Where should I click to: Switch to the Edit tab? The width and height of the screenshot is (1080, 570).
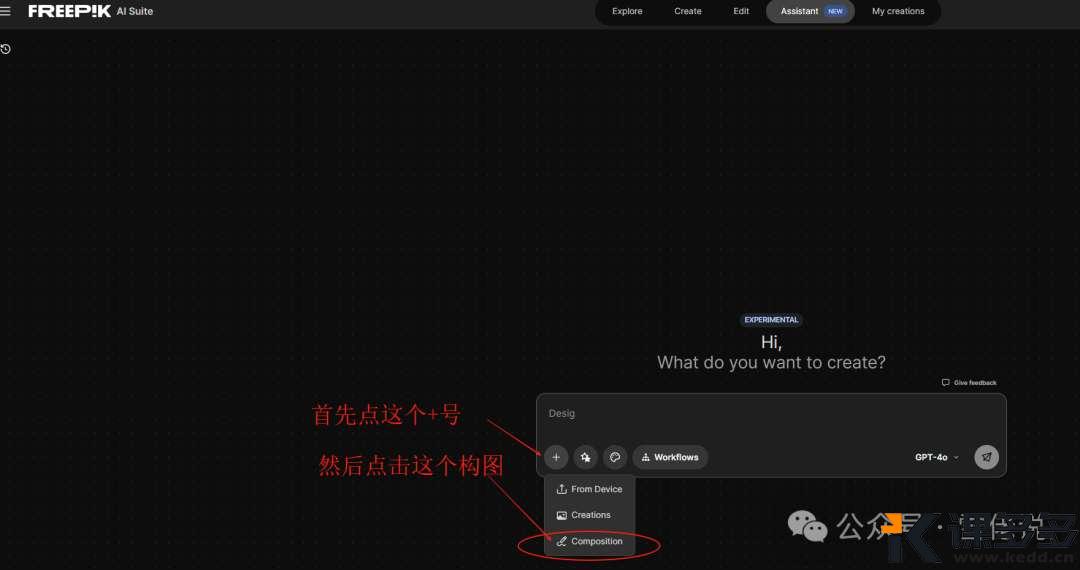coord(741,11)
